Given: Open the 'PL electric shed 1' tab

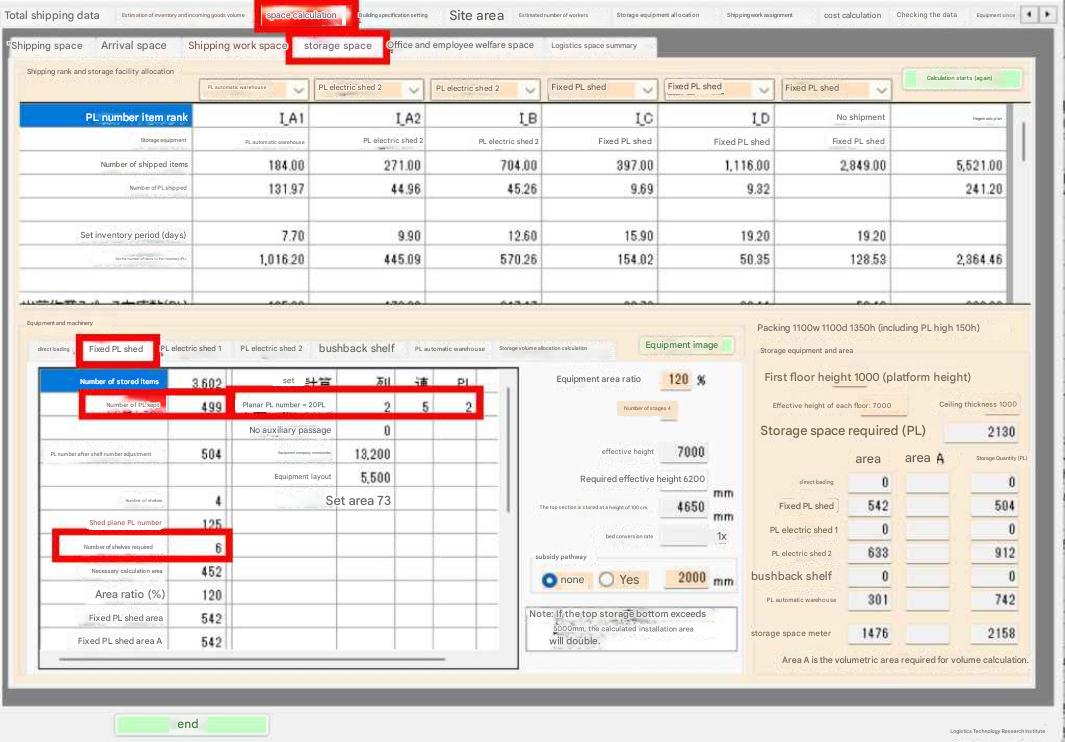Looking at the screenshot, I should (x=191, y=348).
